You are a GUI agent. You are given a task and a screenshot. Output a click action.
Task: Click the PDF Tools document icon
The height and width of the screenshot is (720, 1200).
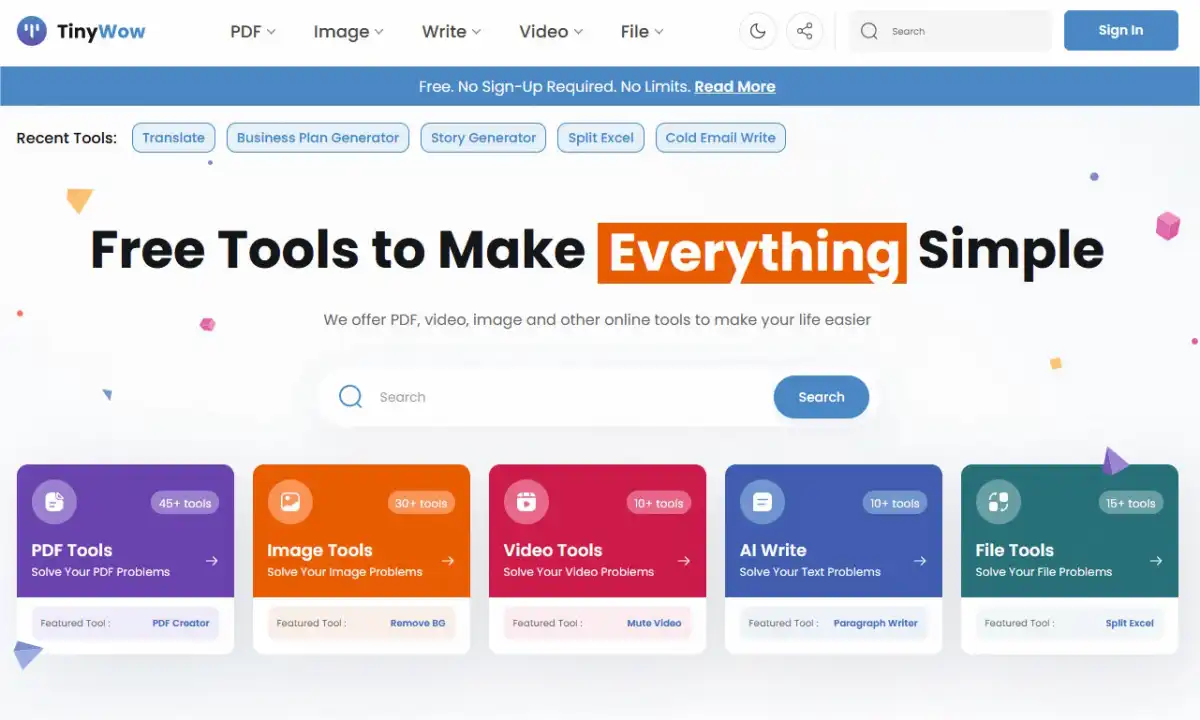click(x=54, y=502)
